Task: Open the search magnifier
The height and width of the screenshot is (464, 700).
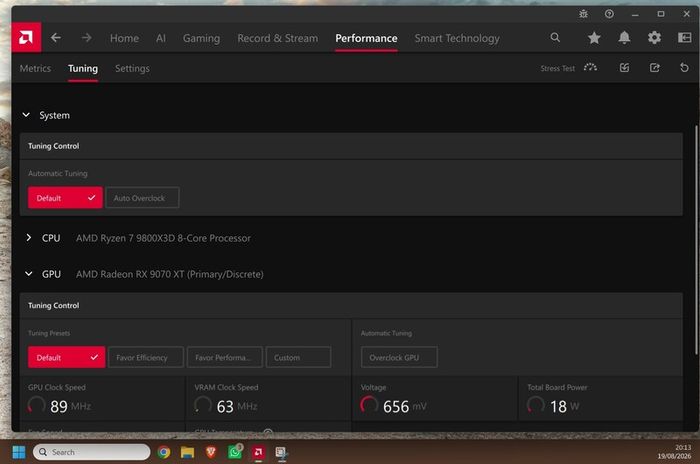Action: (x=555, y=38)
